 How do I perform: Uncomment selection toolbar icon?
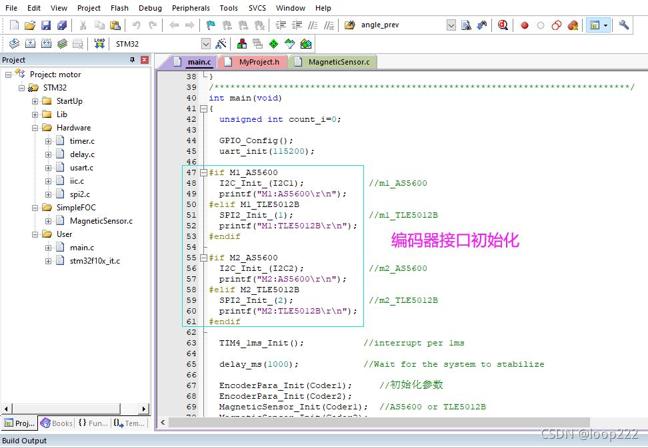click(329, 25)
